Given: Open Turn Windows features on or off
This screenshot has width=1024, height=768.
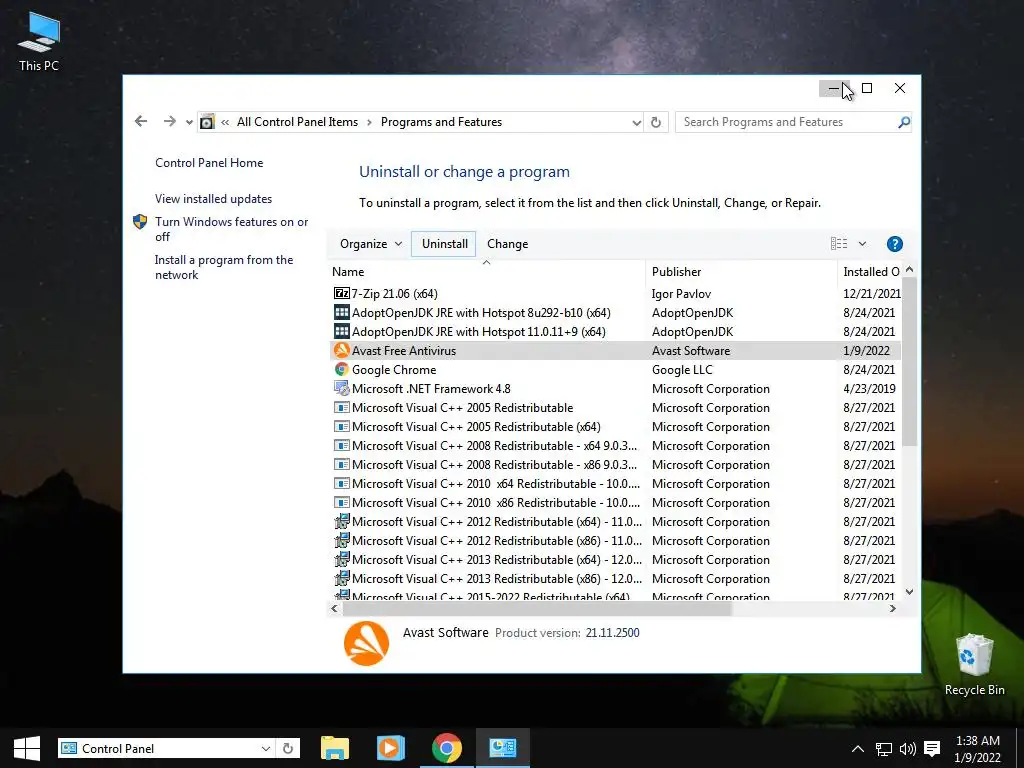Looking at the screenshot, I should pyautogui.click(x=231, y=229).
